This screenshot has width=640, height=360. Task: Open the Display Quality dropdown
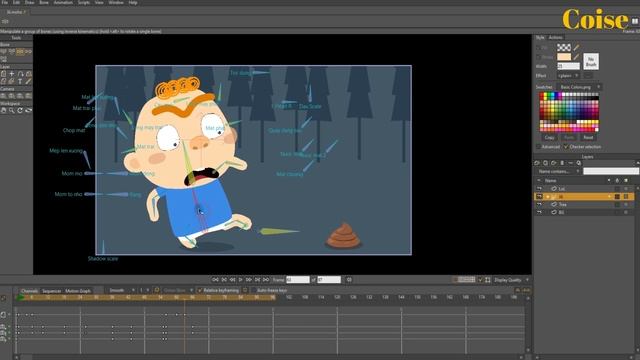point(512,280)
